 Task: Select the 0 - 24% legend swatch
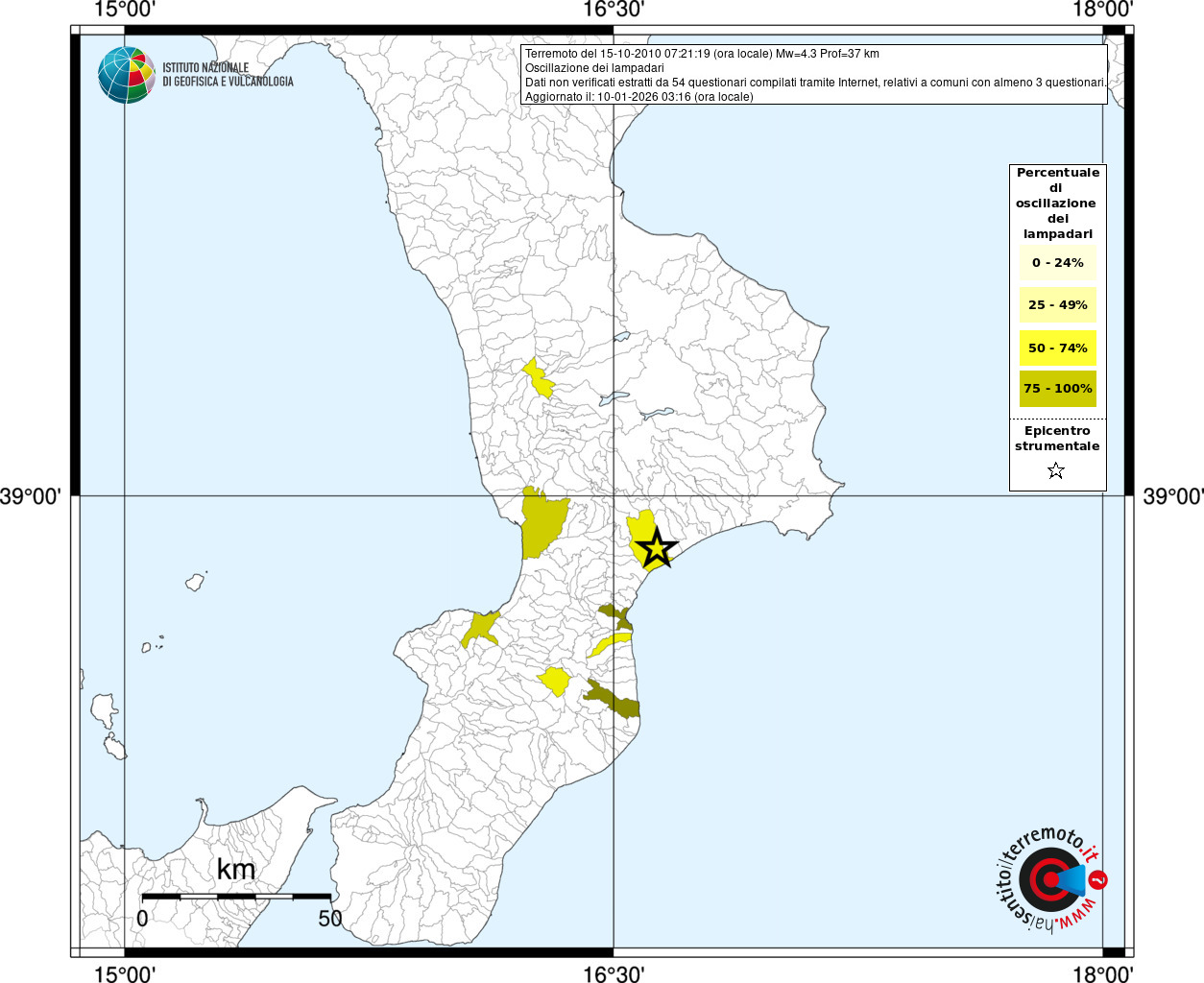pos(1057,263)
